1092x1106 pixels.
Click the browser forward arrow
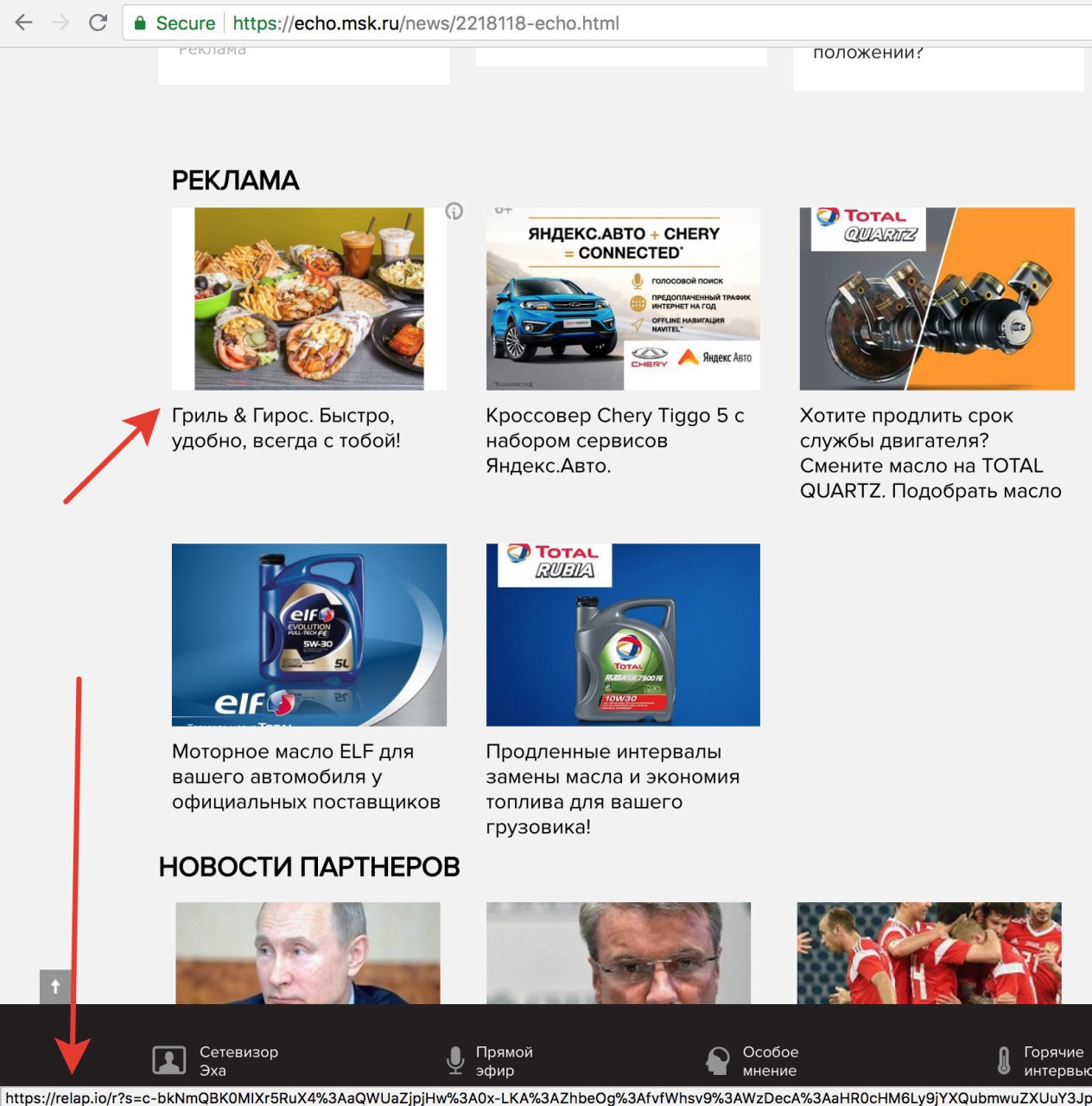click(60, 22)
